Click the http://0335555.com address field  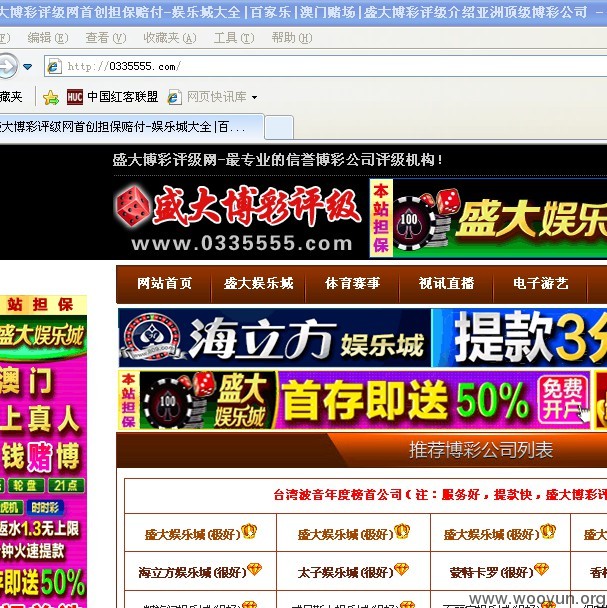point(326,66)
